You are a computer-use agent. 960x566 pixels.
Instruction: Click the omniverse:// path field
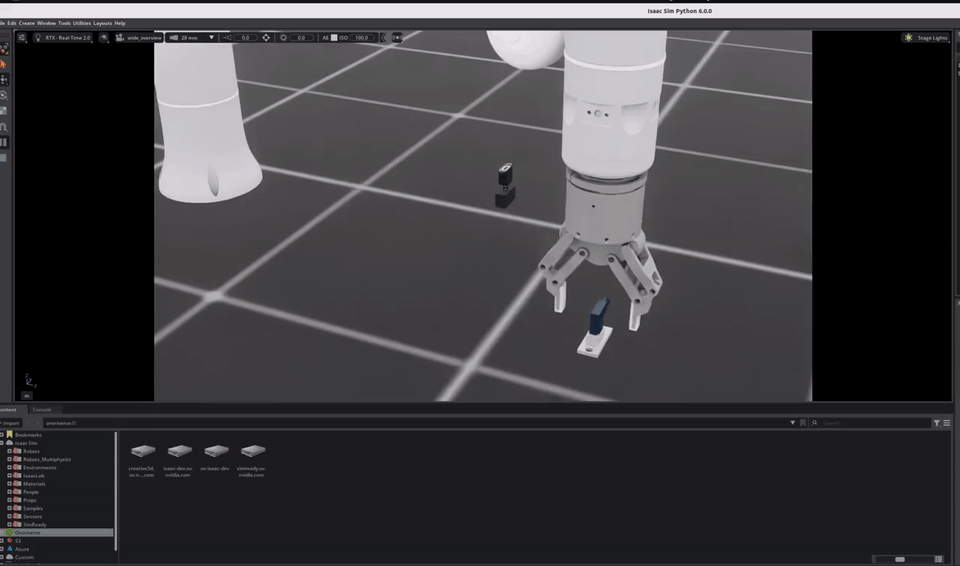[416, 423]
